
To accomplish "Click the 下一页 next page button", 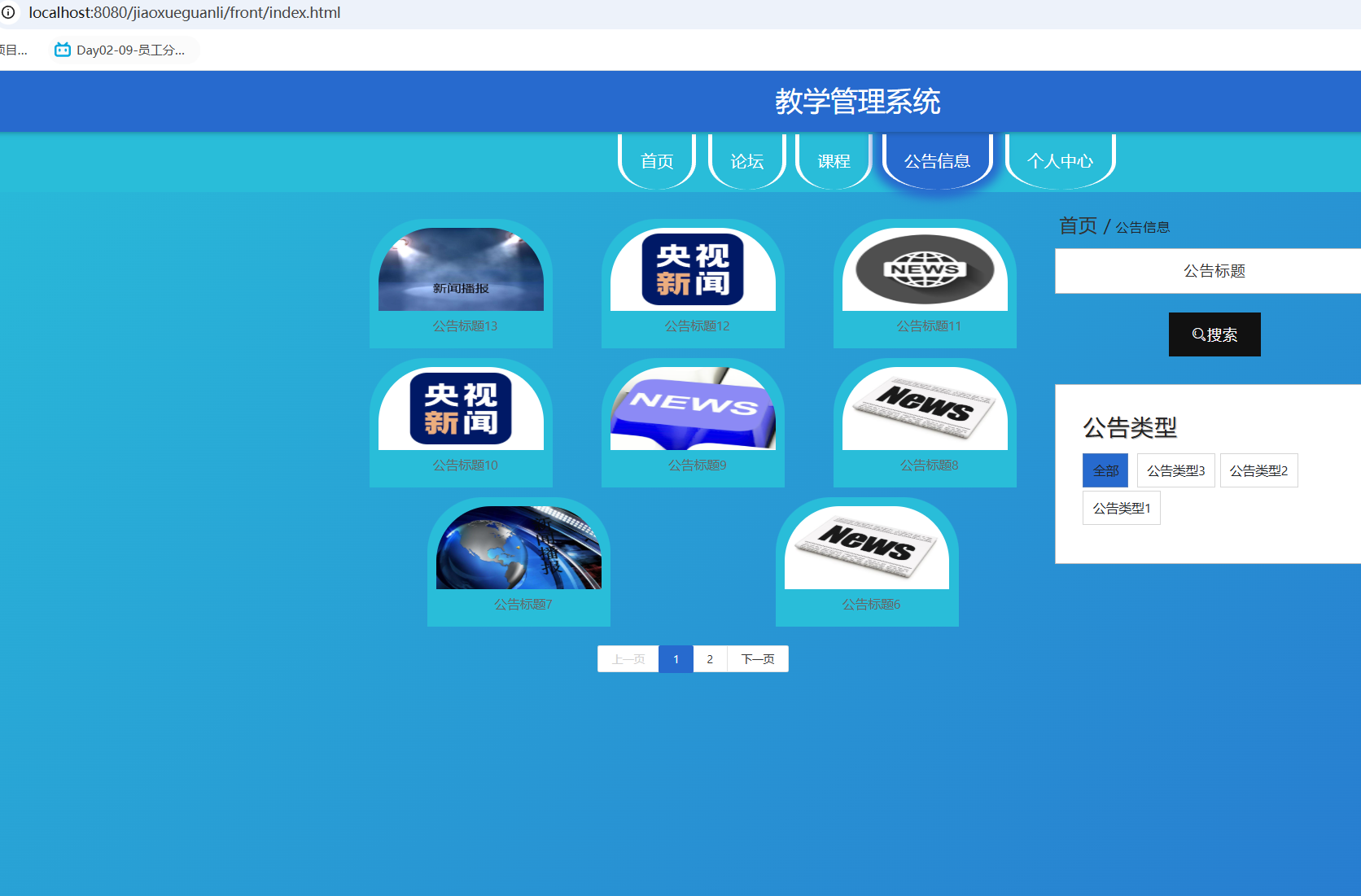I will (758, 659).
